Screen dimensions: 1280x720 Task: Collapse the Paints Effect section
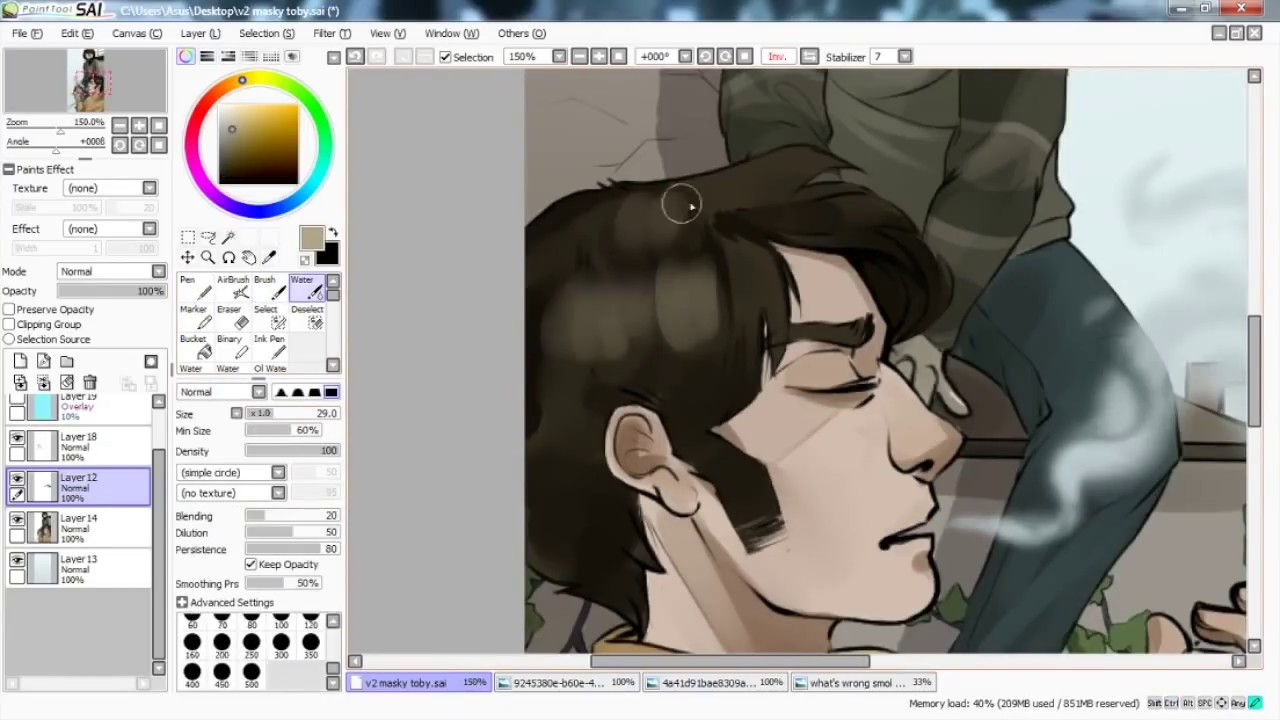point(8,169)
